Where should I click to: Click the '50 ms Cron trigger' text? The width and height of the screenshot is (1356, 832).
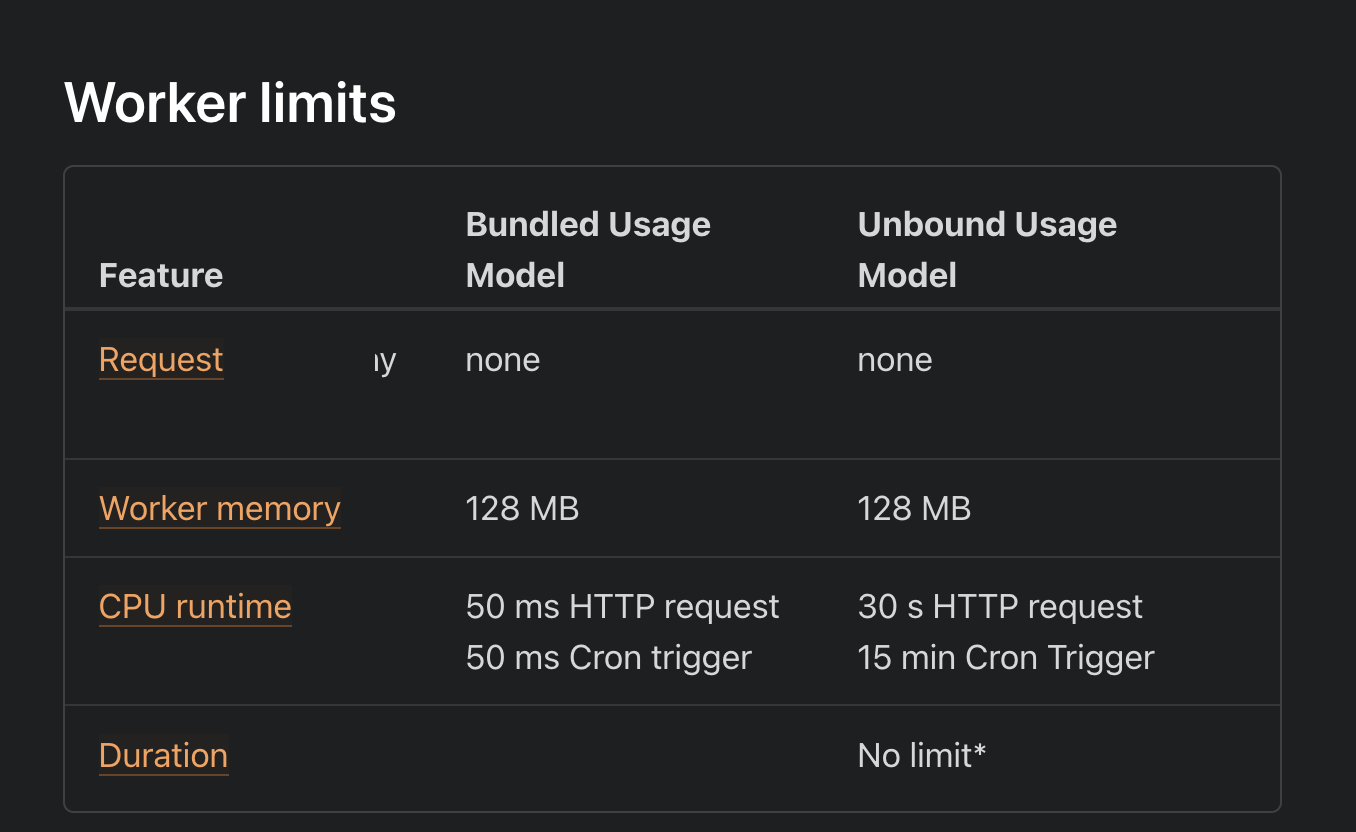coord(608,658)
